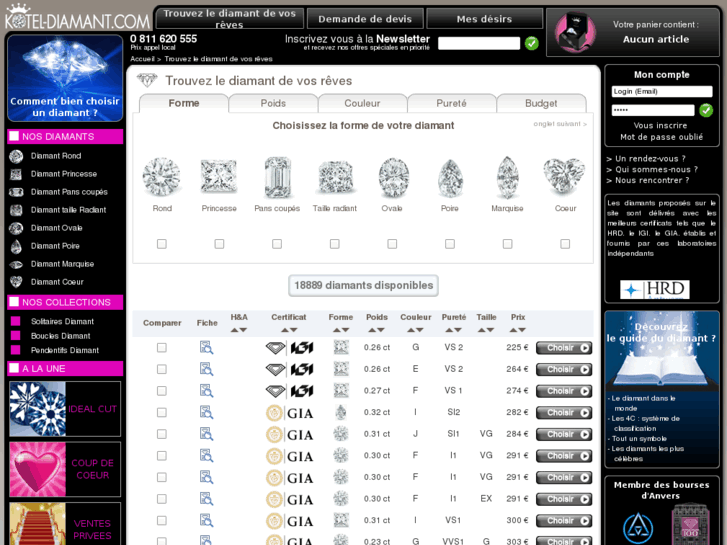
Task: Select the Rond diamond shape image
Action: click(x=161, y=177)
